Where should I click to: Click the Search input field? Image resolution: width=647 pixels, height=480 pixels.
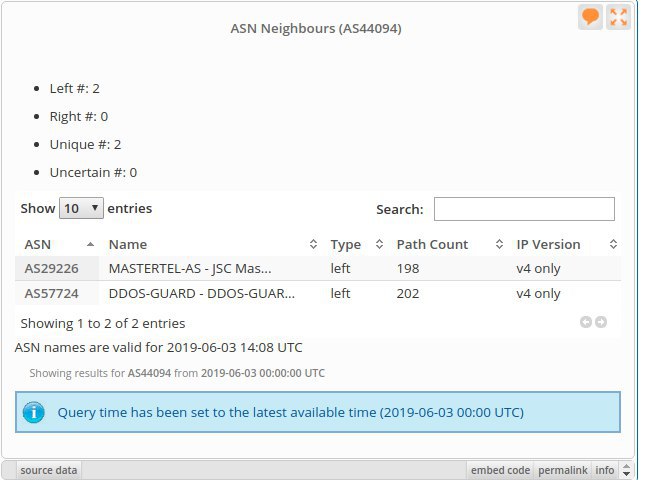tap(524, 209)
